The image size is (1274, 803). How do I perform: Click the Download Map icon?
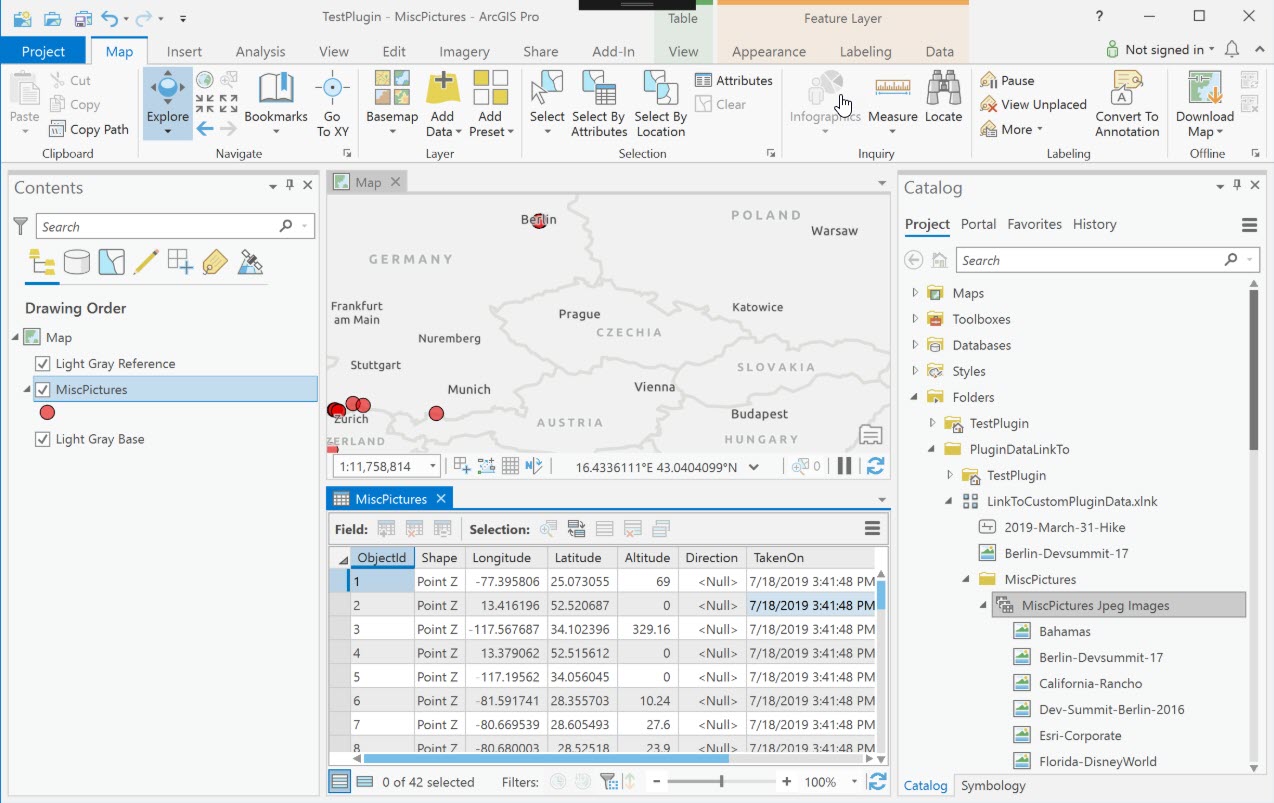coord(1205,89)
